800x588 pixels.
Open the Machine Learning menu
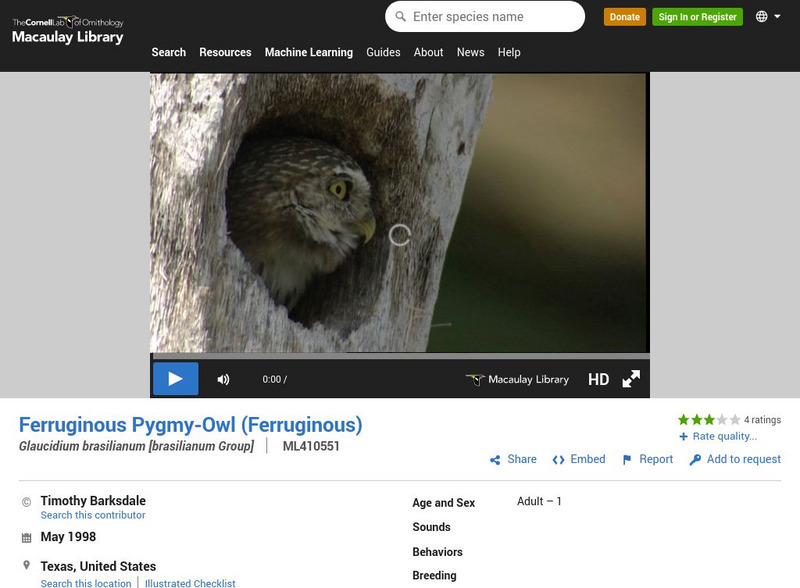click(308, 52)
